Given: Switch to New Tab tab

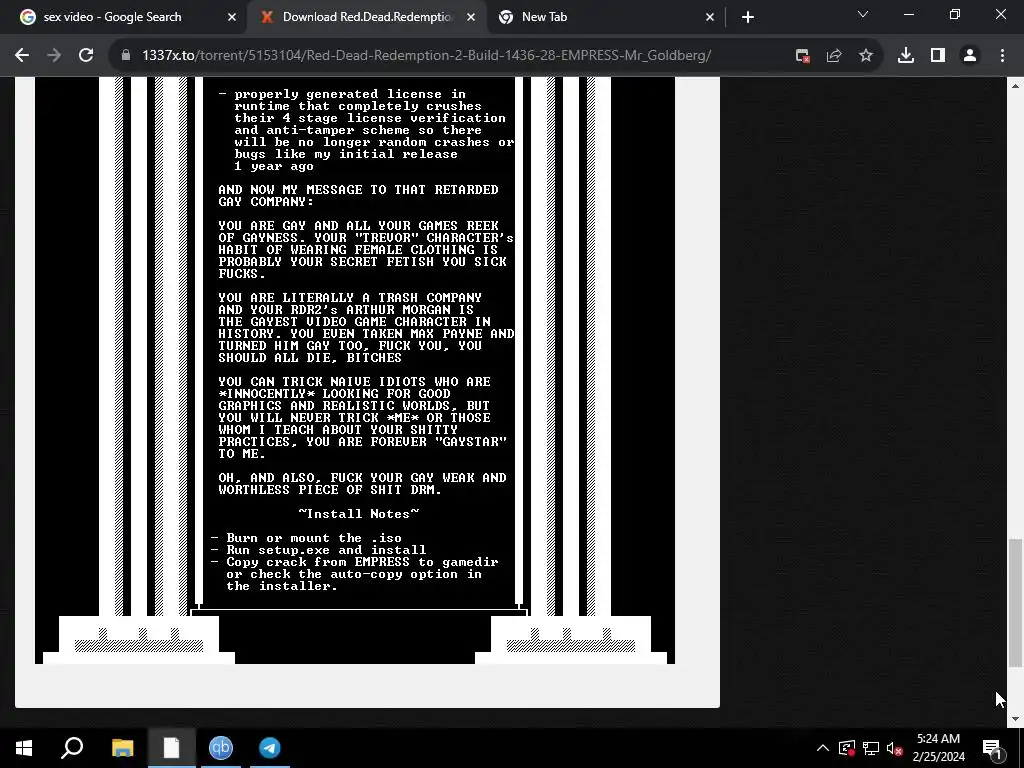Looking at the screenshot, I should tap(606, 17).
